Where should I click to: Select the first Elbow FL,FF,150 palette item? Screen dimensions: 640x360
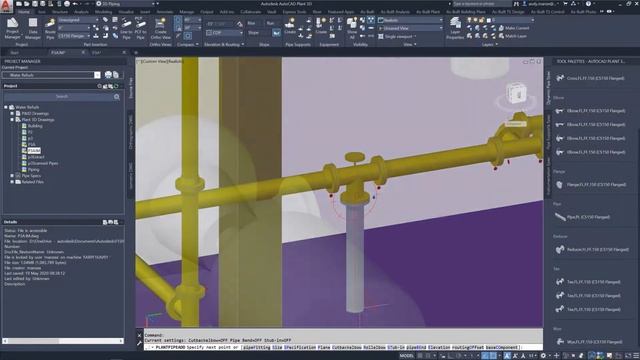pos(590,111)
